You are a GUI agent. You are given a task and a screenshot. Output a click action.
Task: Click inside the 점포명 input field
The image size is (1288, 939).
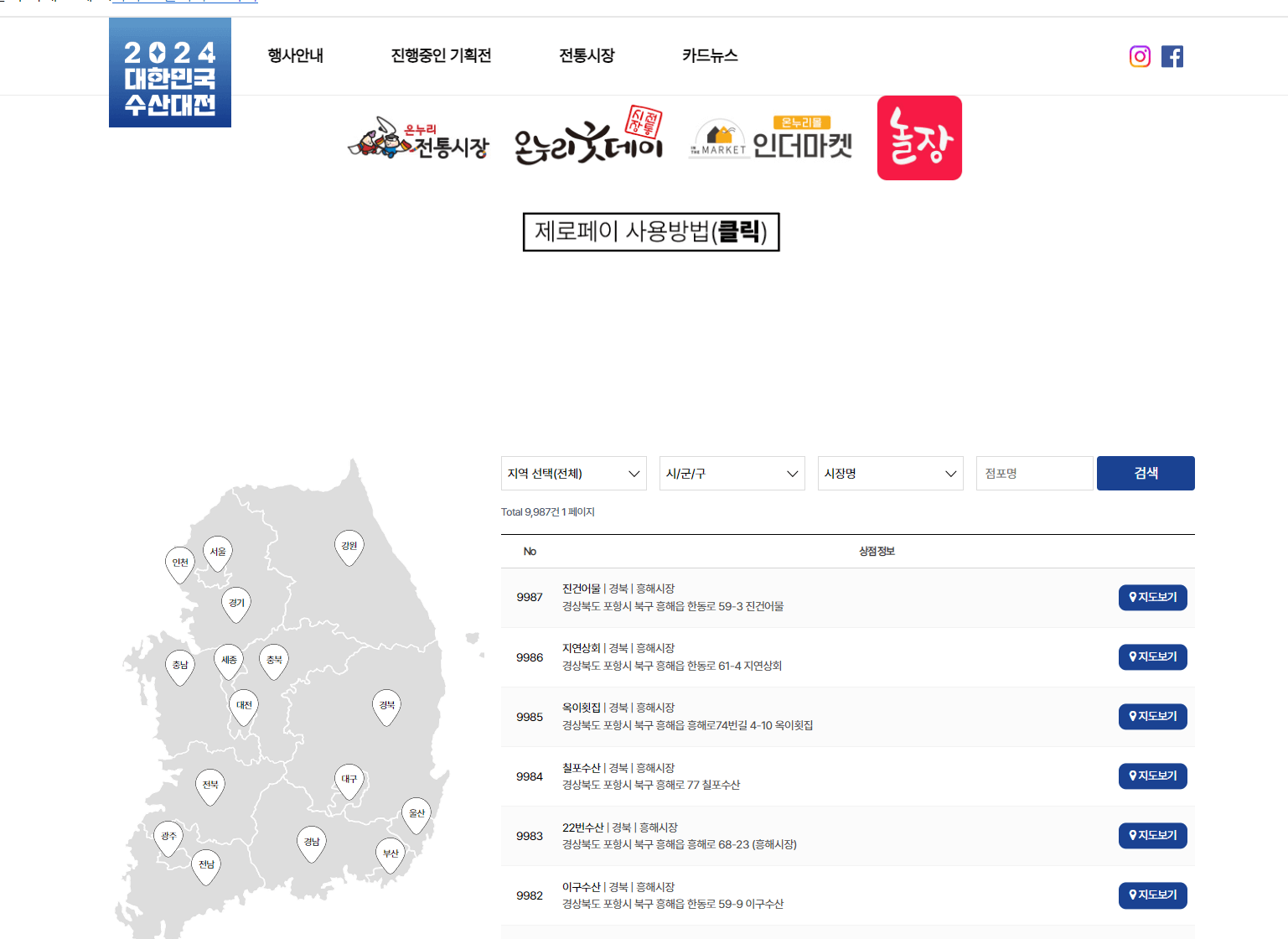(1034, 473)
